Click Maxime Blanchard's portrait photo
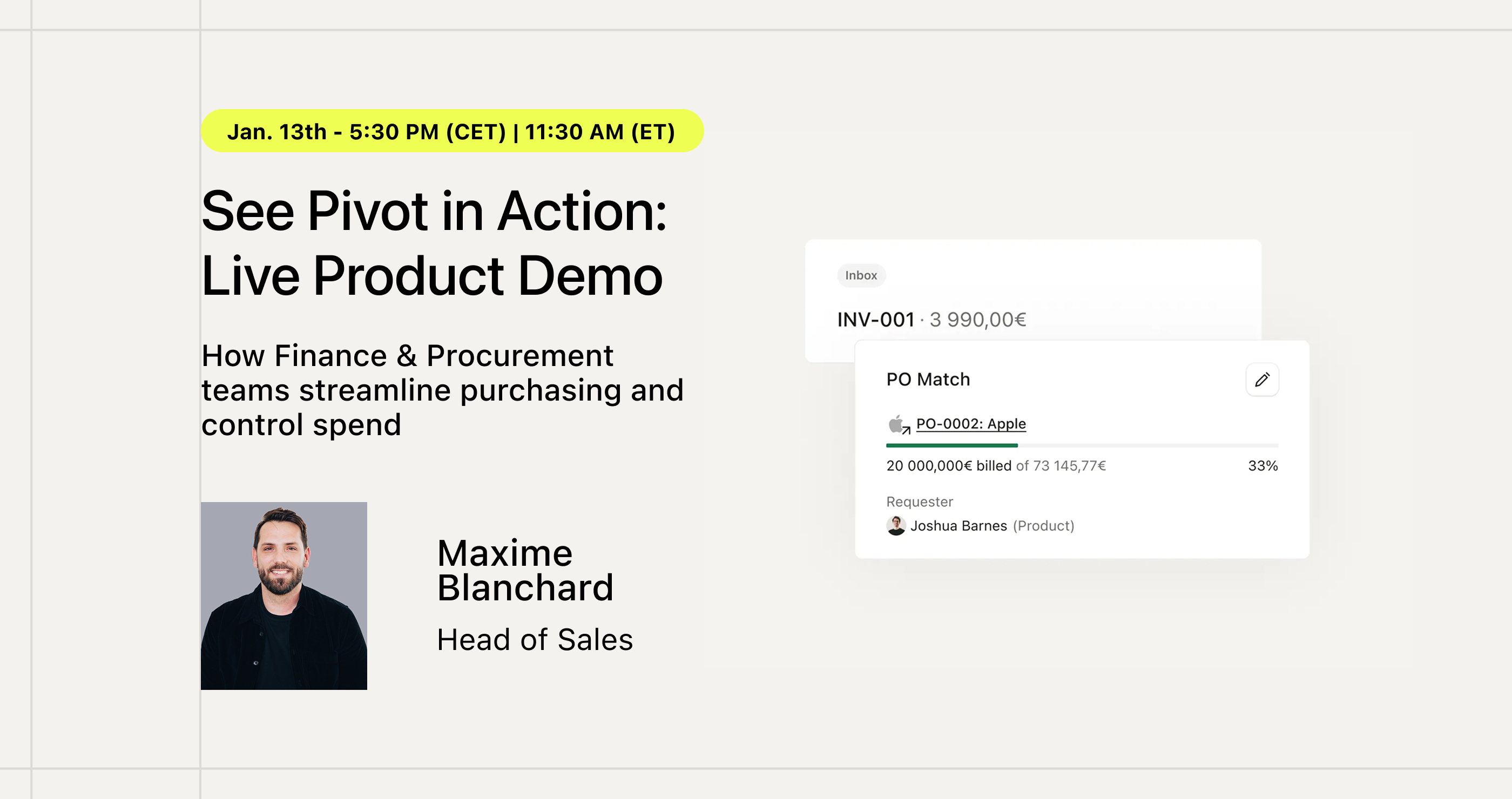 [x=284, y=595]
